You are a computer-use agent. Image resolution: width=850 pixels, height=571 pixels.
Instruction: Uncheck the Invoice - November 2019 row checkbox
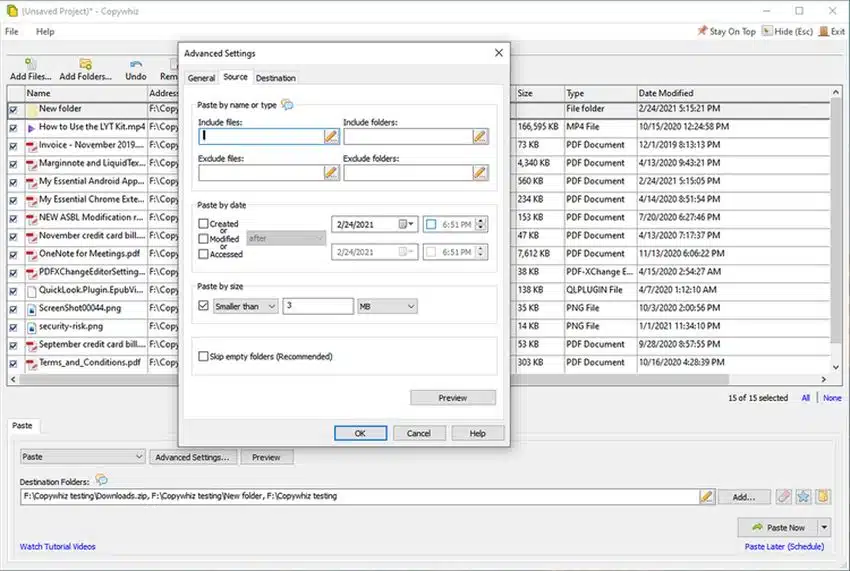pos(13,146)
